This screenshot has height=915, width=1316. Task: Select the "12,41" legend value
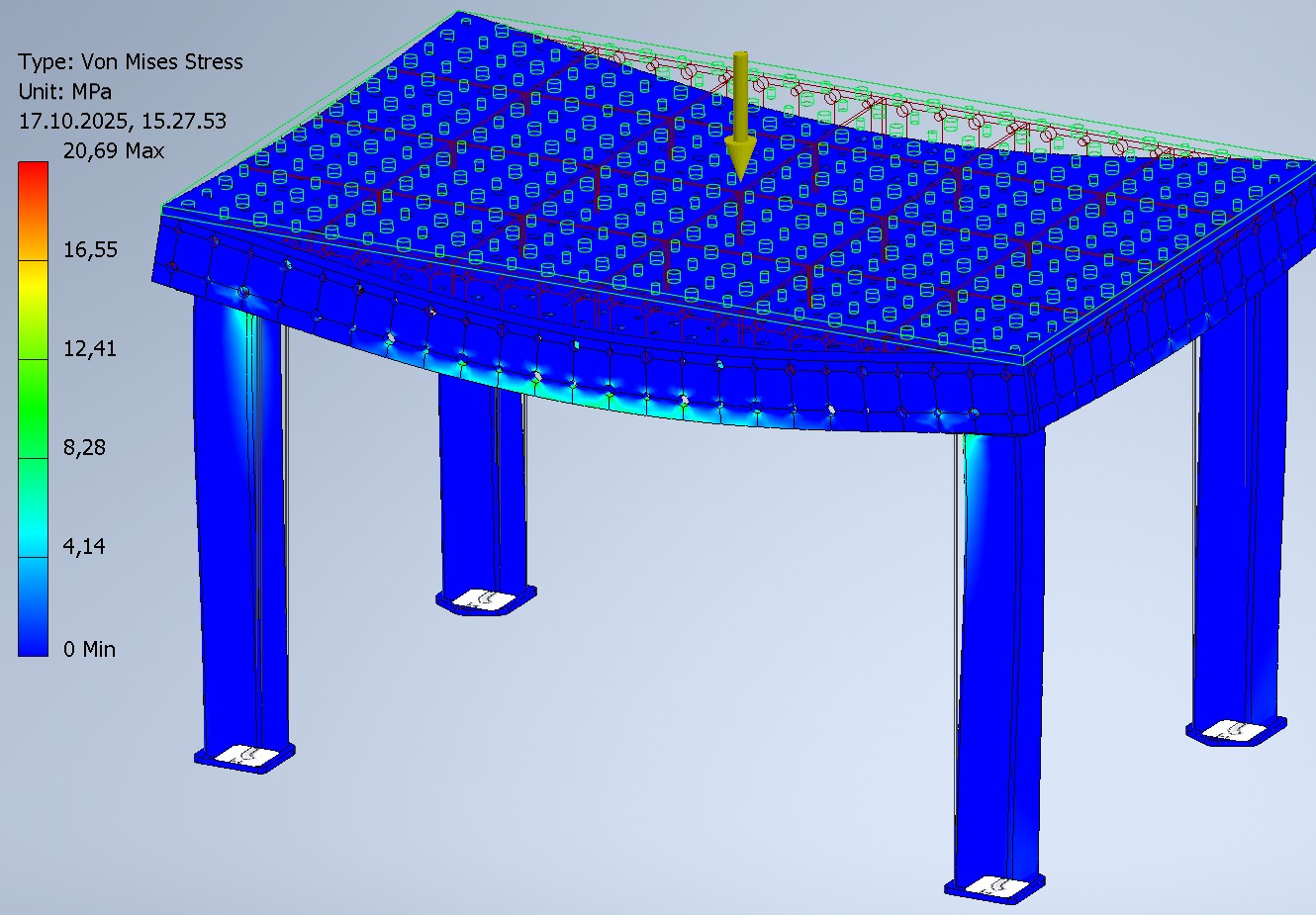tap(90, 349)
